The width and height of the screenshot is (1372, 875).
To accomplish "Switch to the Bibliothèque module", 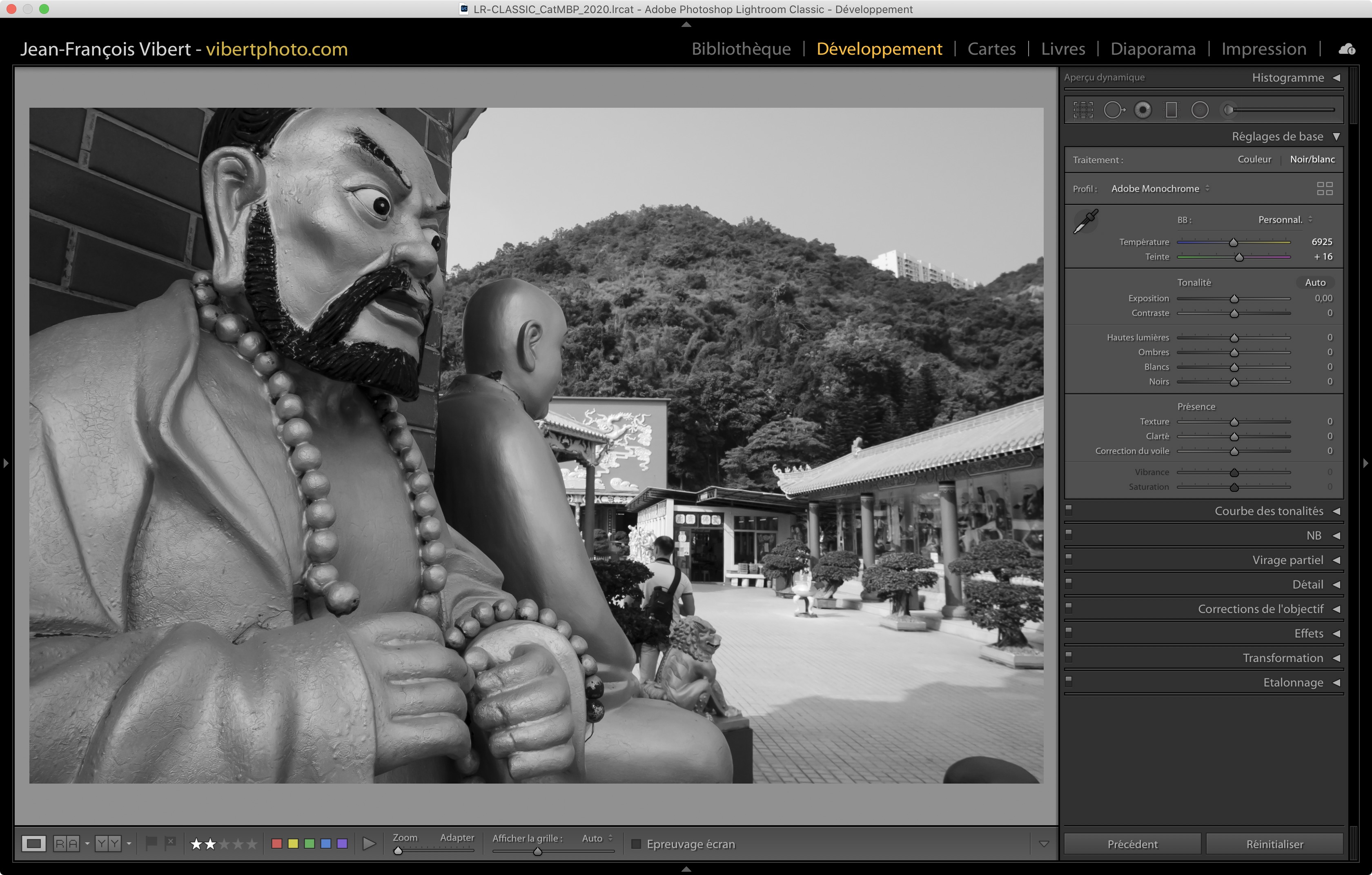I will coord(741,49).
